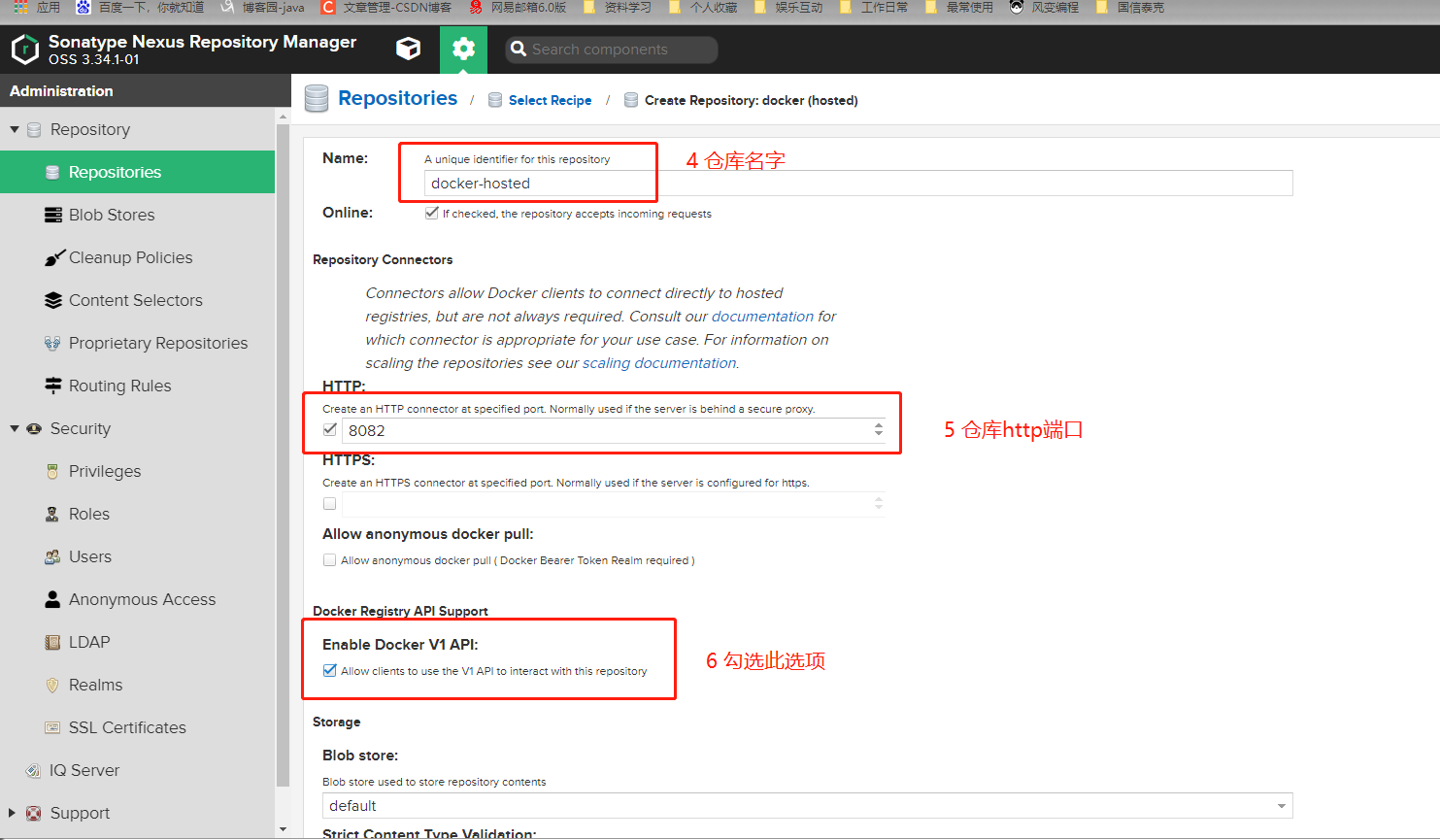
Task: Check Allow anonymous docker pull
Action: pos(329,559)
